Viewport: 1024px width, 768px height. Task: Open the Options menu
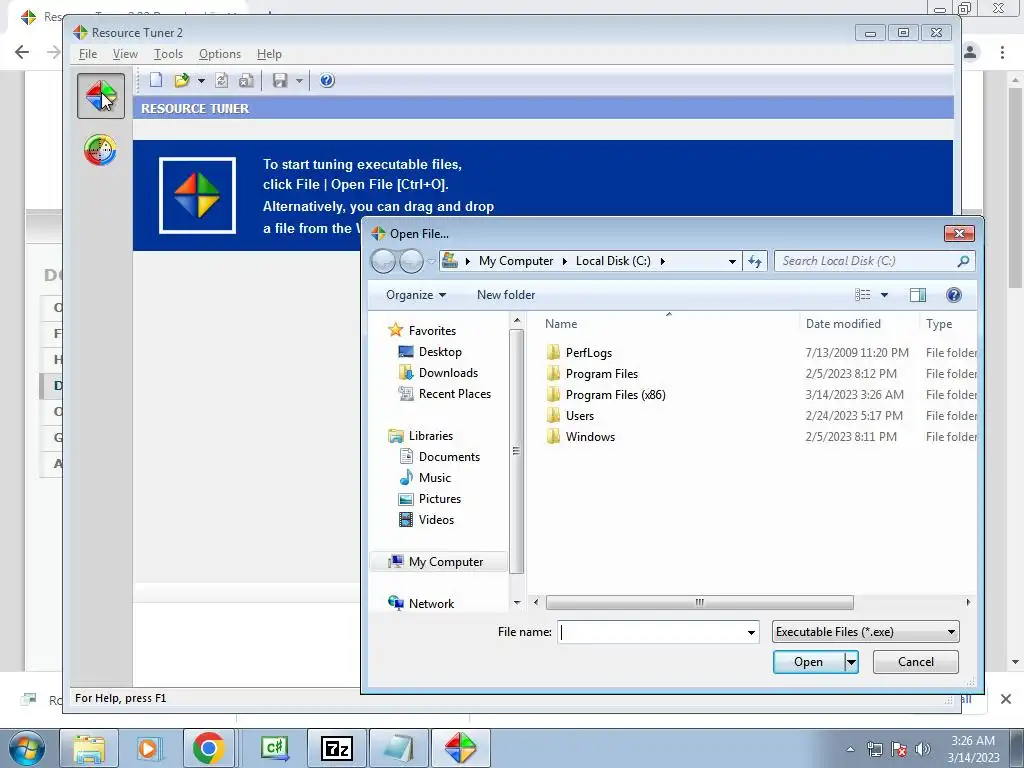[x=219, y=54]
